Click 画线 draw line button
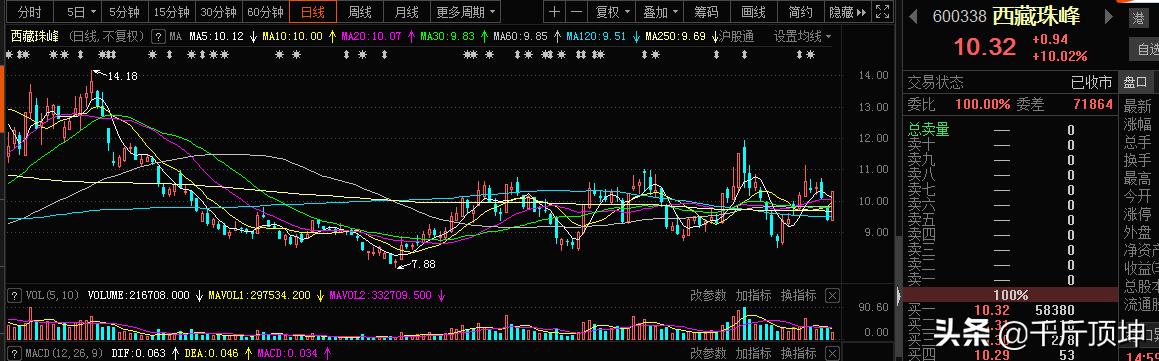 (x=753, y=12)
